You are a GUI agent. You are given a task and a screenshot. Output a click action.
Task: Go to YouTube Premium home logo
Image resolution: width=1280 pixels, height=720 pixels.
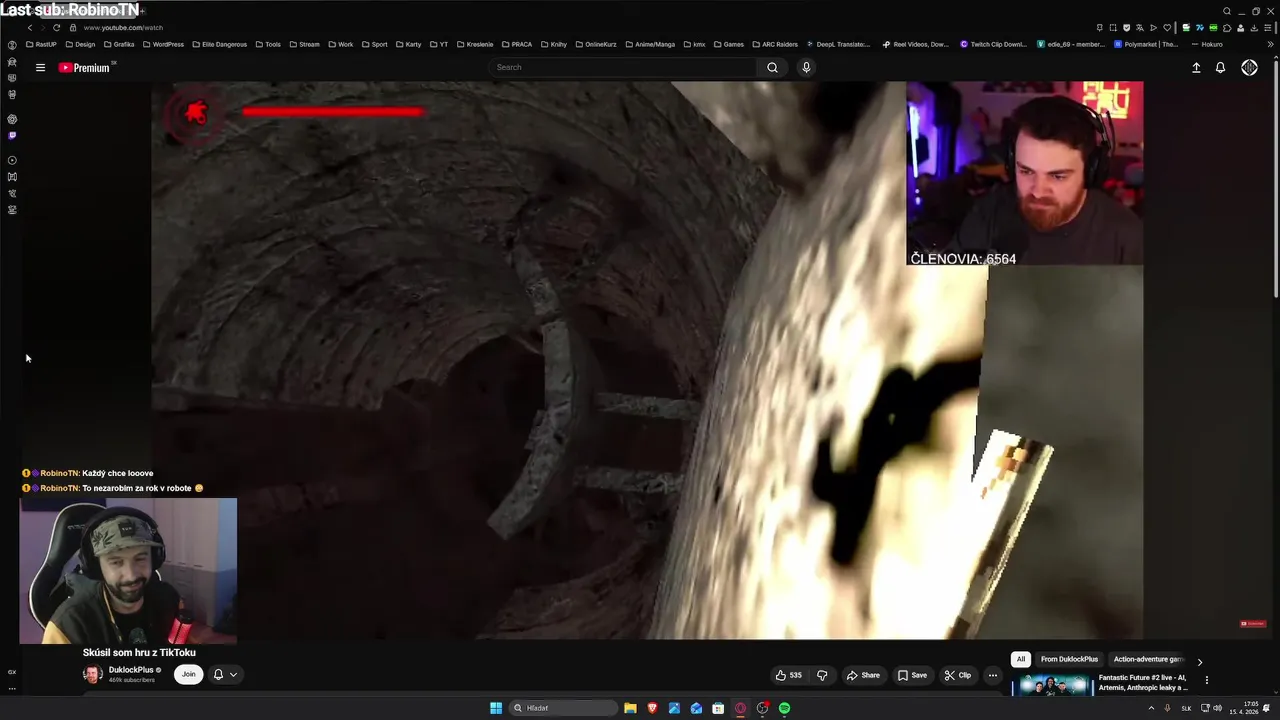click(x=84, y=67)
